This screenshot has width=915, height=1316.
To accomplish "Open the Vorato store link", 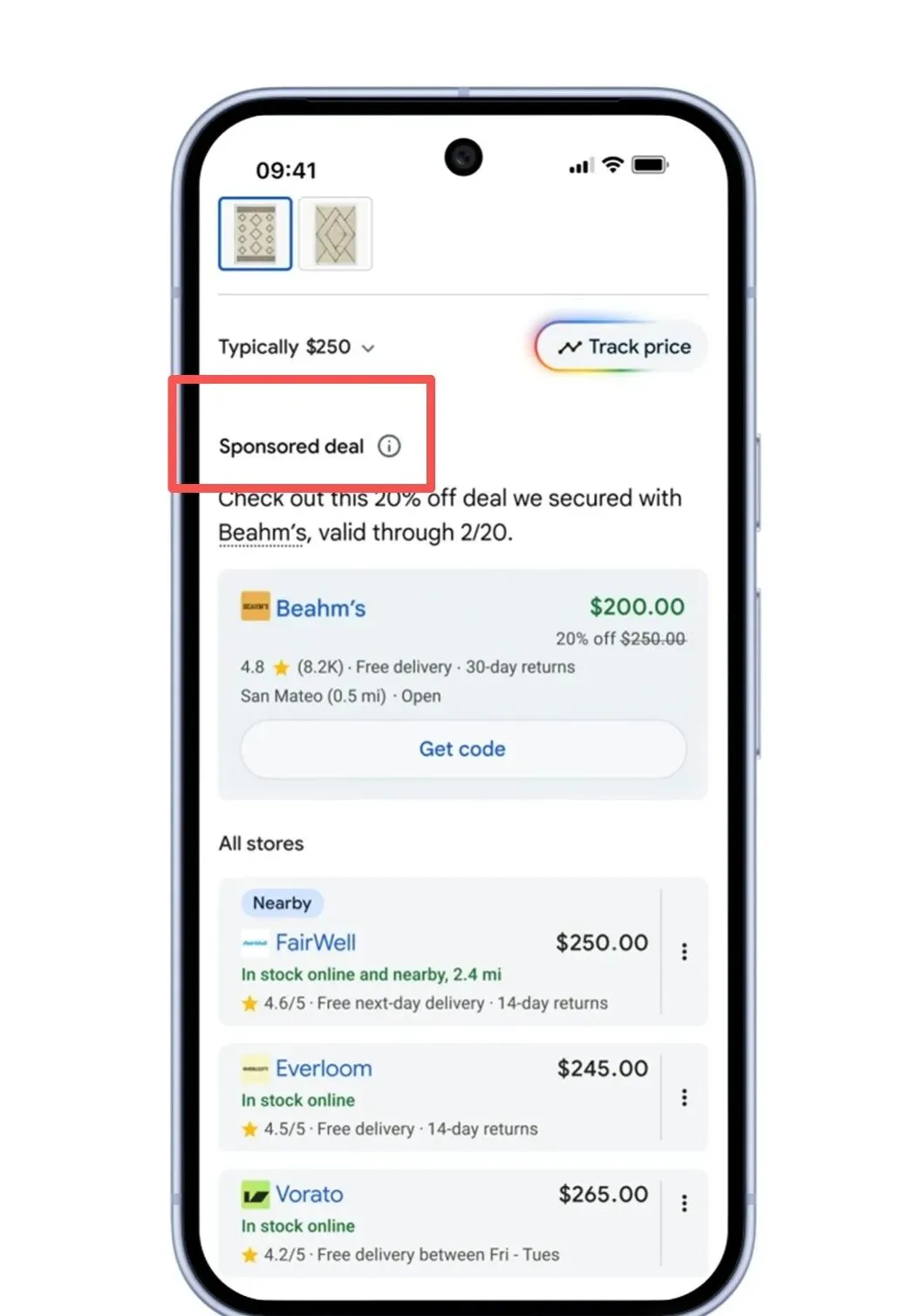I will [x=310, y=1194].
